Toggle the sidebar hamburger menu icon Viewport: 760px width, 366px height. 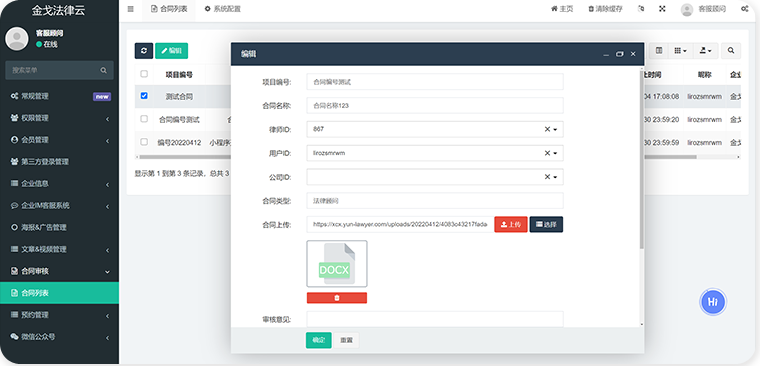click(130, 9)
